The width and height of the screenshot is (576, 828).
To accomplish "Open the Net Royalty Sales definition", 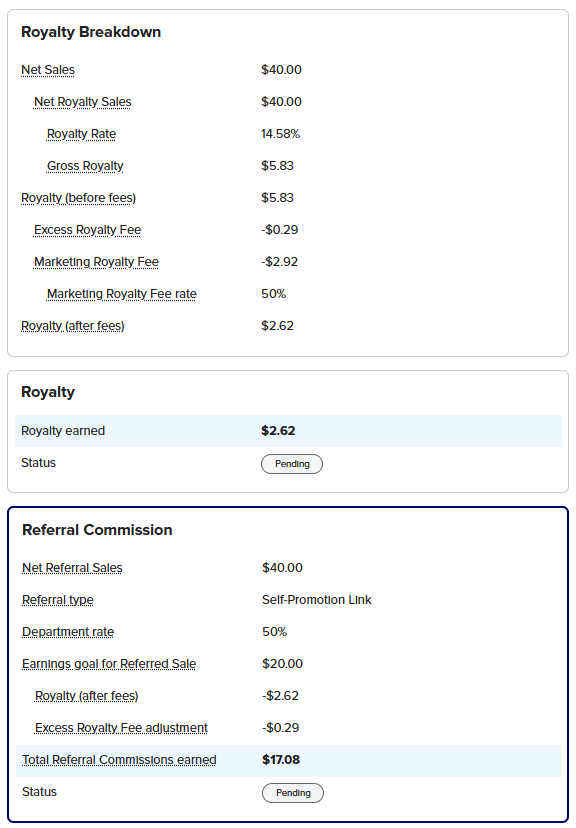I will tap(82, 102).
